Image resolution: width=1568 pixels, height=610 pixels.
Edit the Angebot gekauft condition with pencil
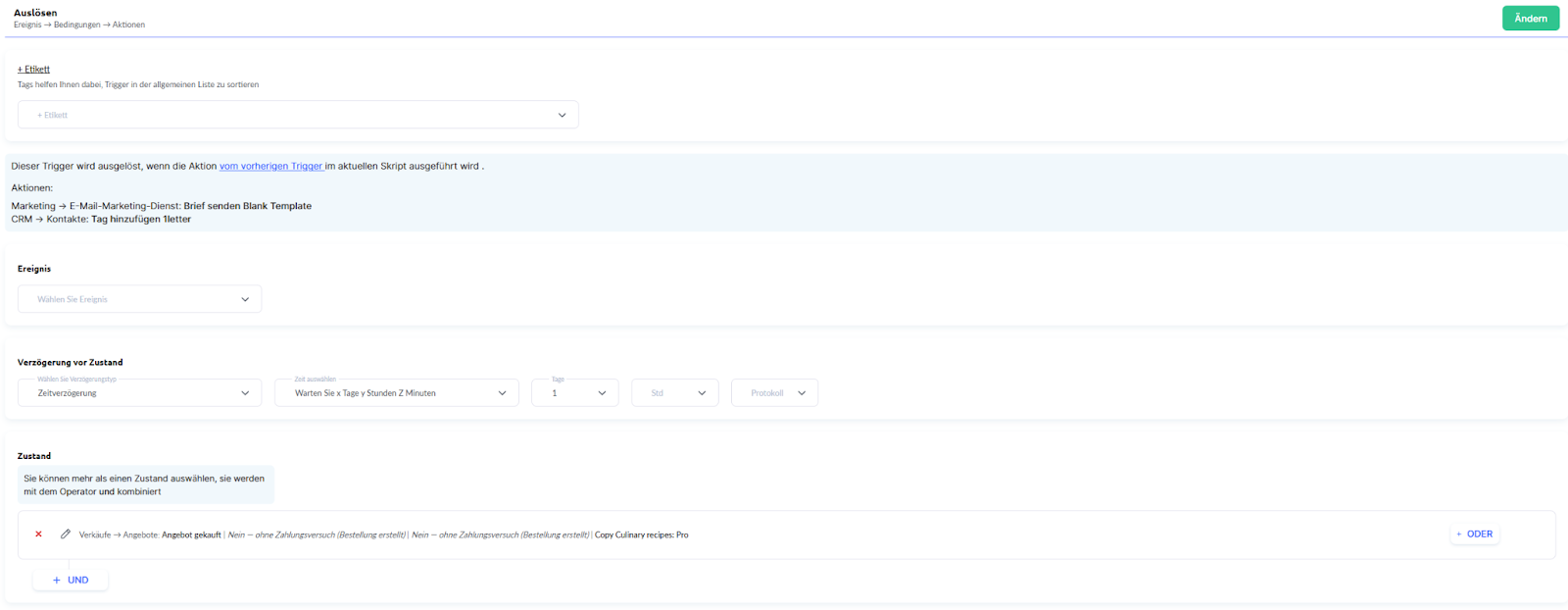click(66, 534)
